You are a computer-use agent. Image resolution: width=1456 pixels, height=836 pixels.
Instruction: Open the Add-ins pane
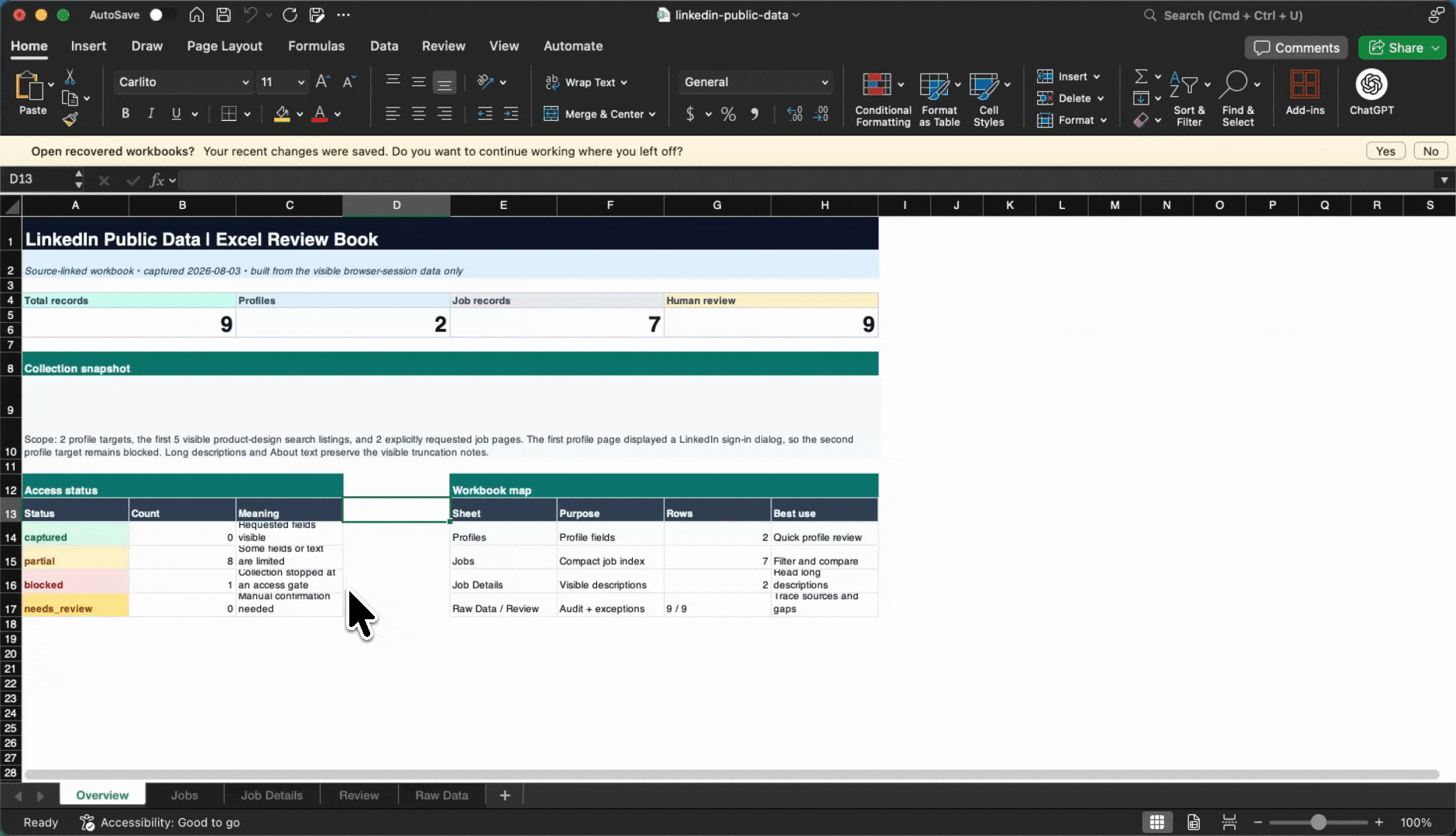1305,93
